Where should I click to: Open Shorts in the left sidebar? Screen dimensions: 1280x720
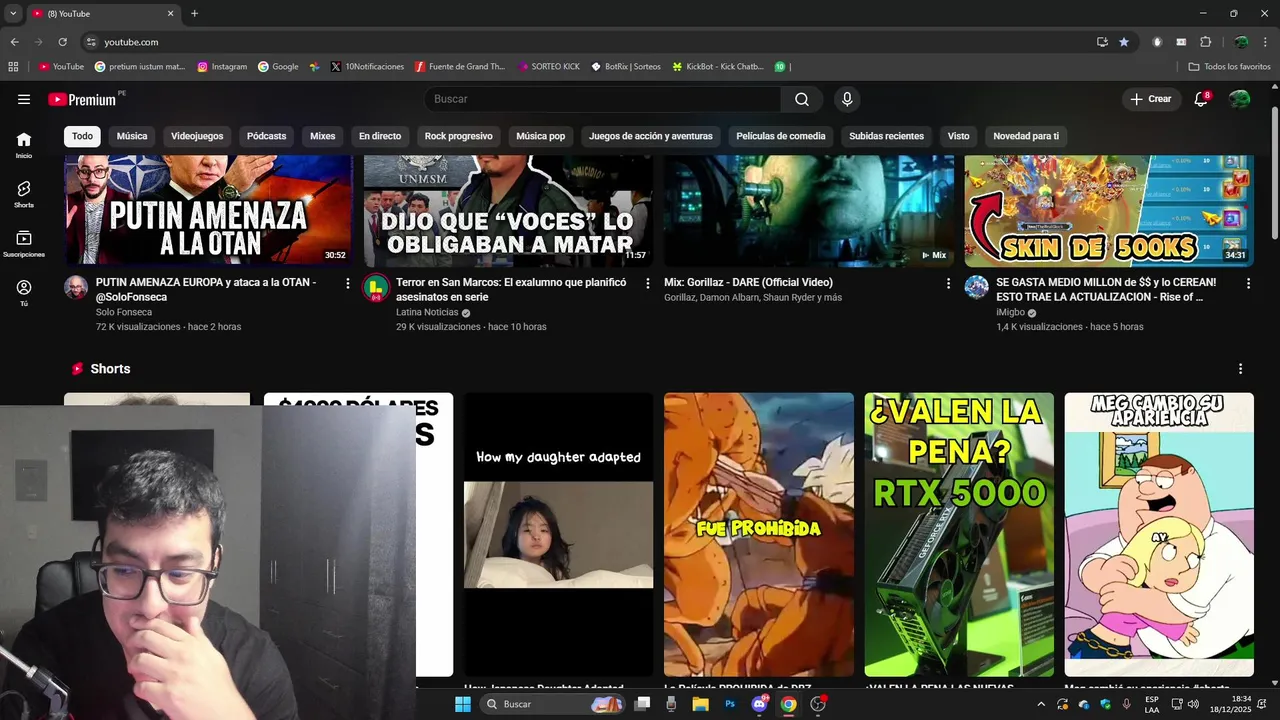24,194
